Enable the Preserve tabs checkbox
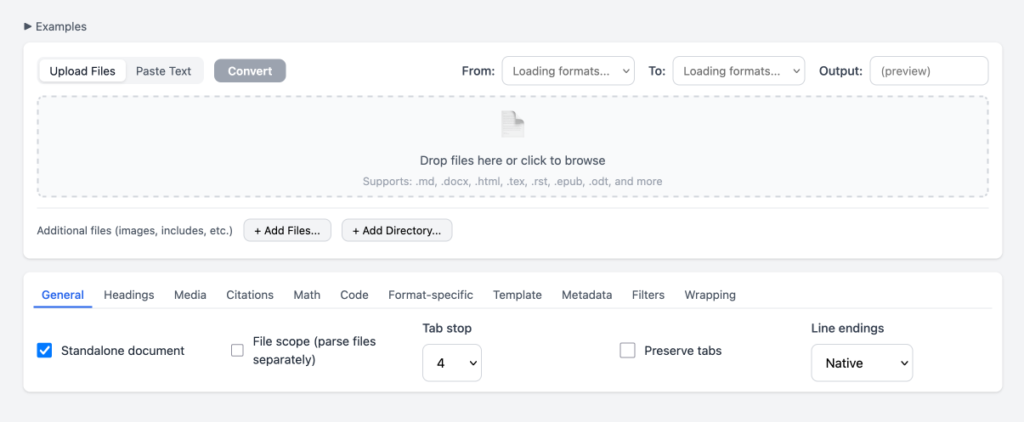 (628, 350)
